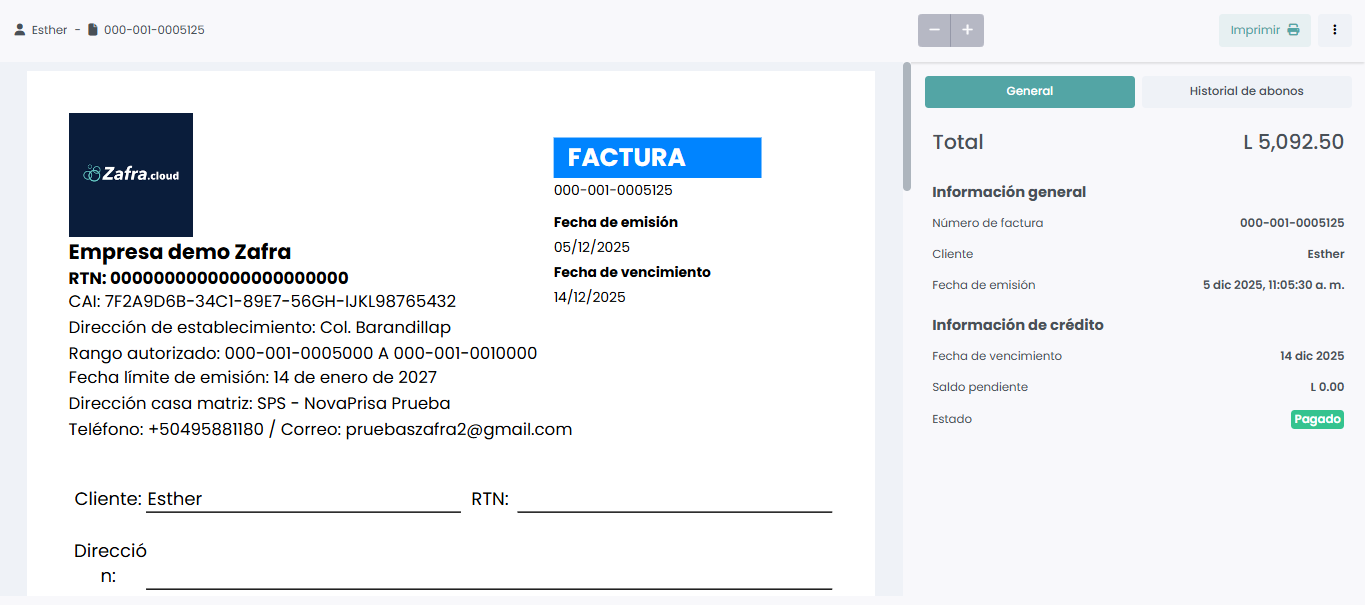Click the Pagado status badge
1365x605 pixels.
click(1317, 419)
